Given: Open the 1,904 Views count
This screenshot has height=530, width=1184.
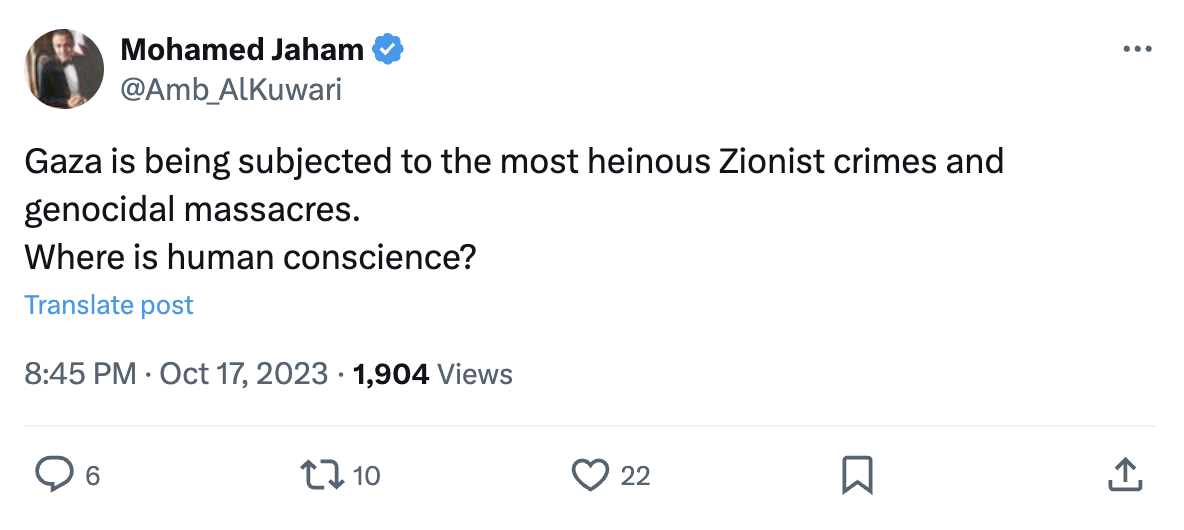Looking at the screenshot, I should tap(433, 374).
